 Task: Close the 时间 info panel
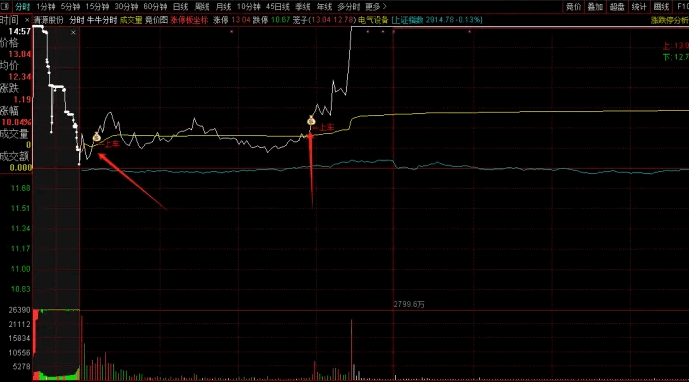point(27,20)
